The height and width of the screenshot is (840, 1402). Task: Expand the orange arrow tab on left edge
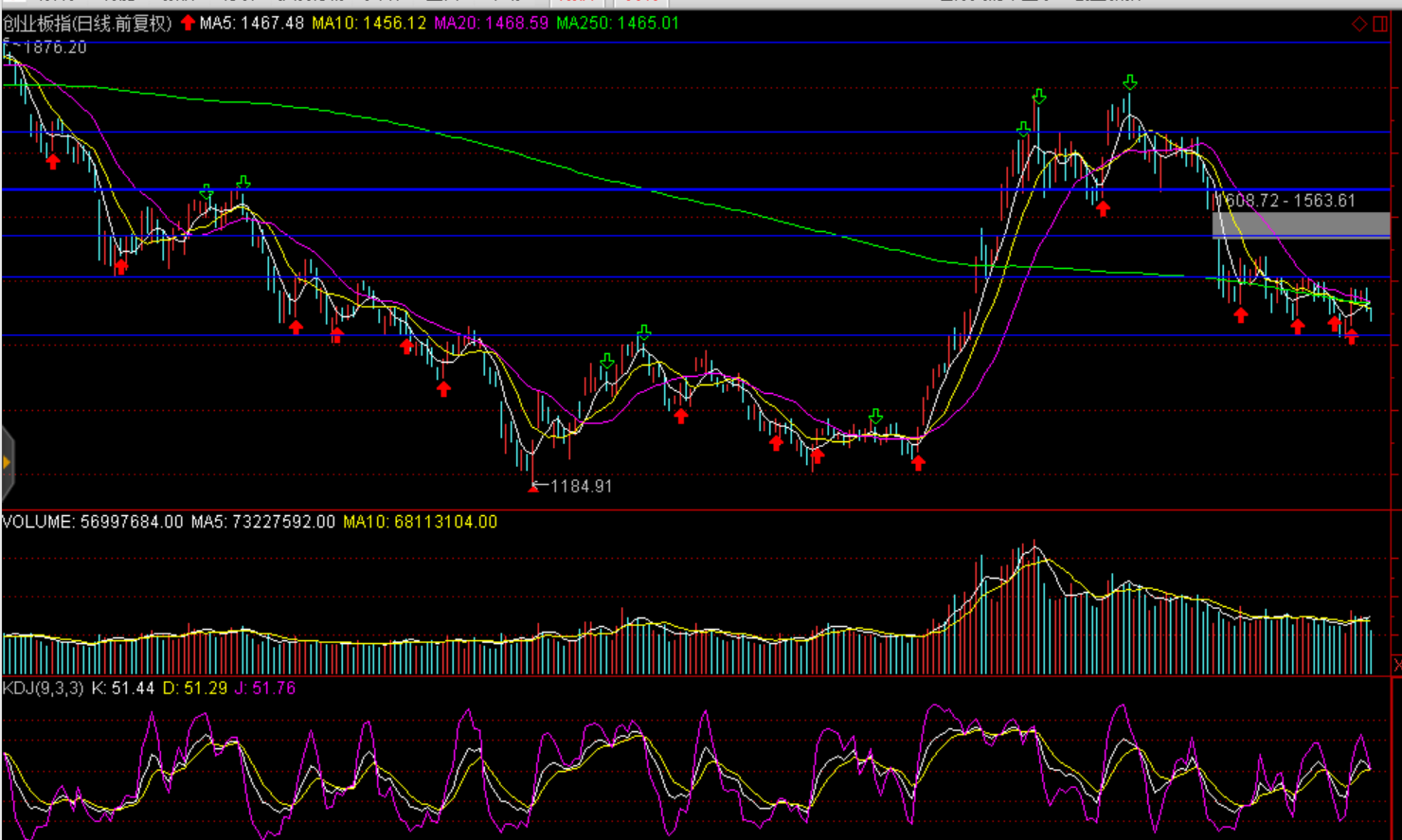[x=7, y=462]
